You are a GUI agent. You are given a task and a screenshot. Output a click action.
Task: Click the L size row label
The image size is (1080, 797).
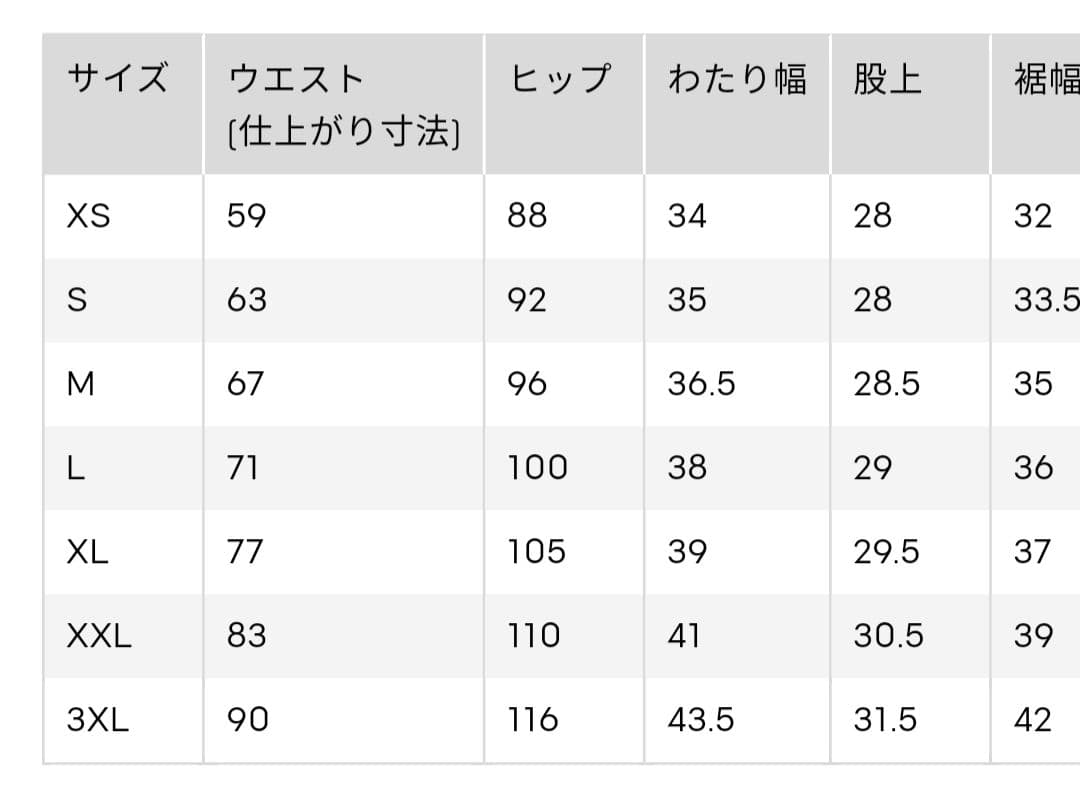[75, 468]
